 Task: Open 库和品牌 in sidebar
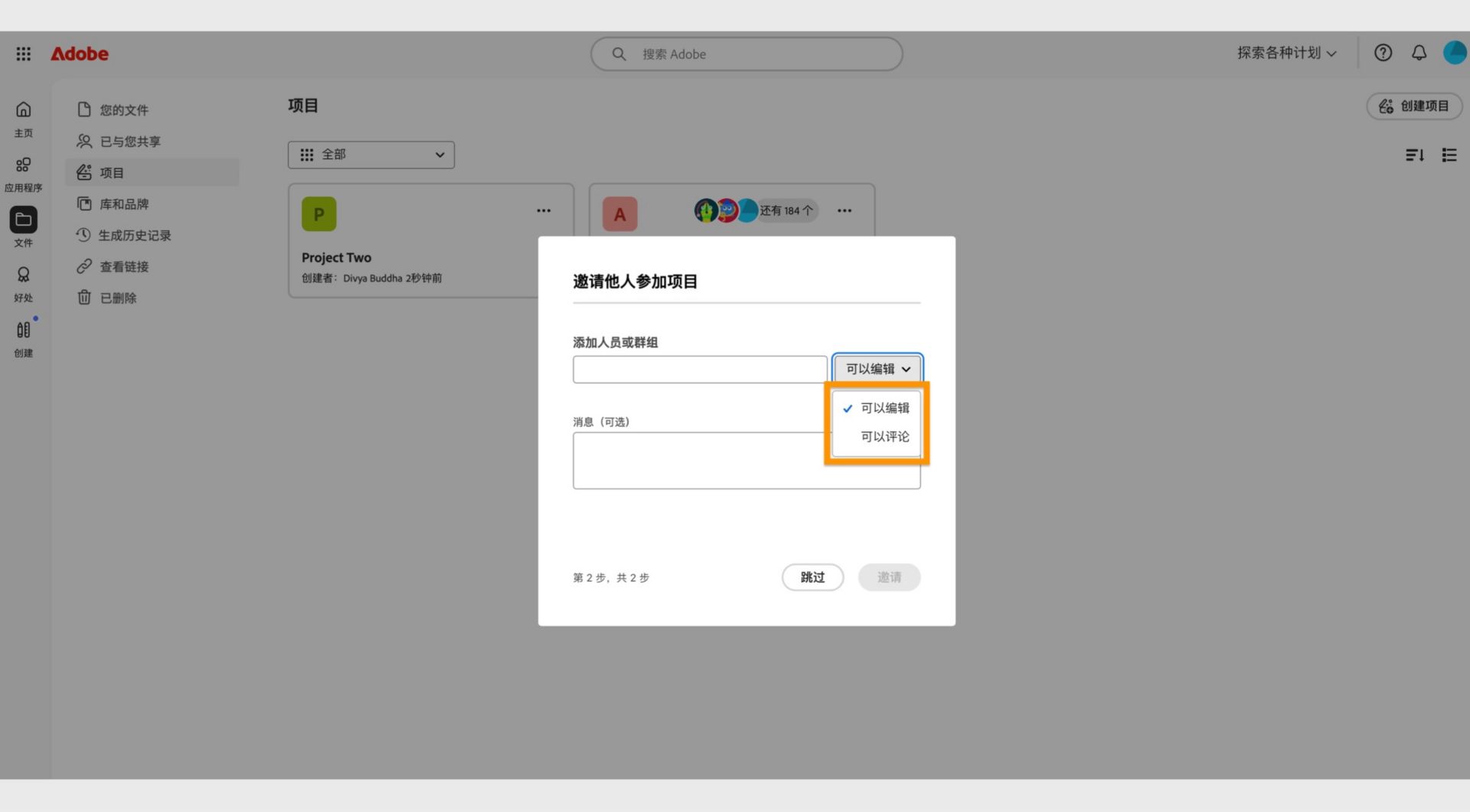[152, 204]
